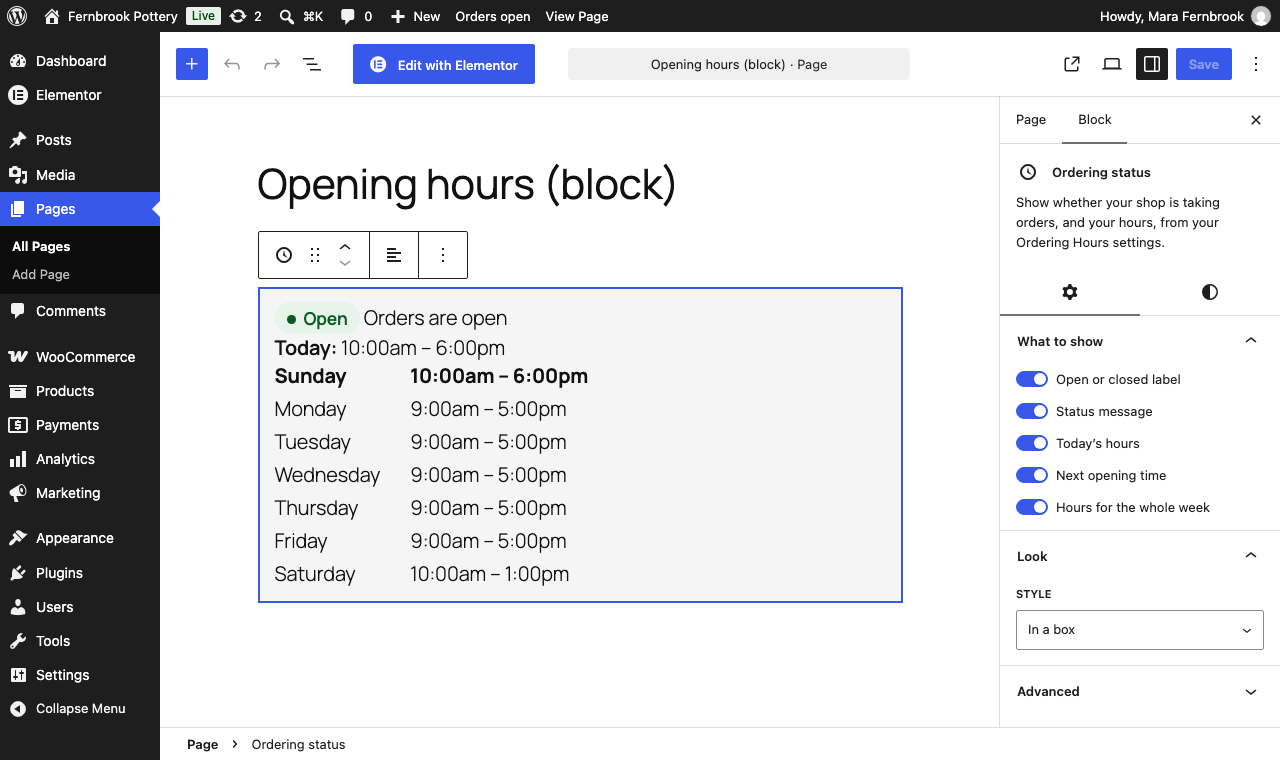Toggle the Status message switch
Screen dimensions: 1280x760
click(1032, 411)
